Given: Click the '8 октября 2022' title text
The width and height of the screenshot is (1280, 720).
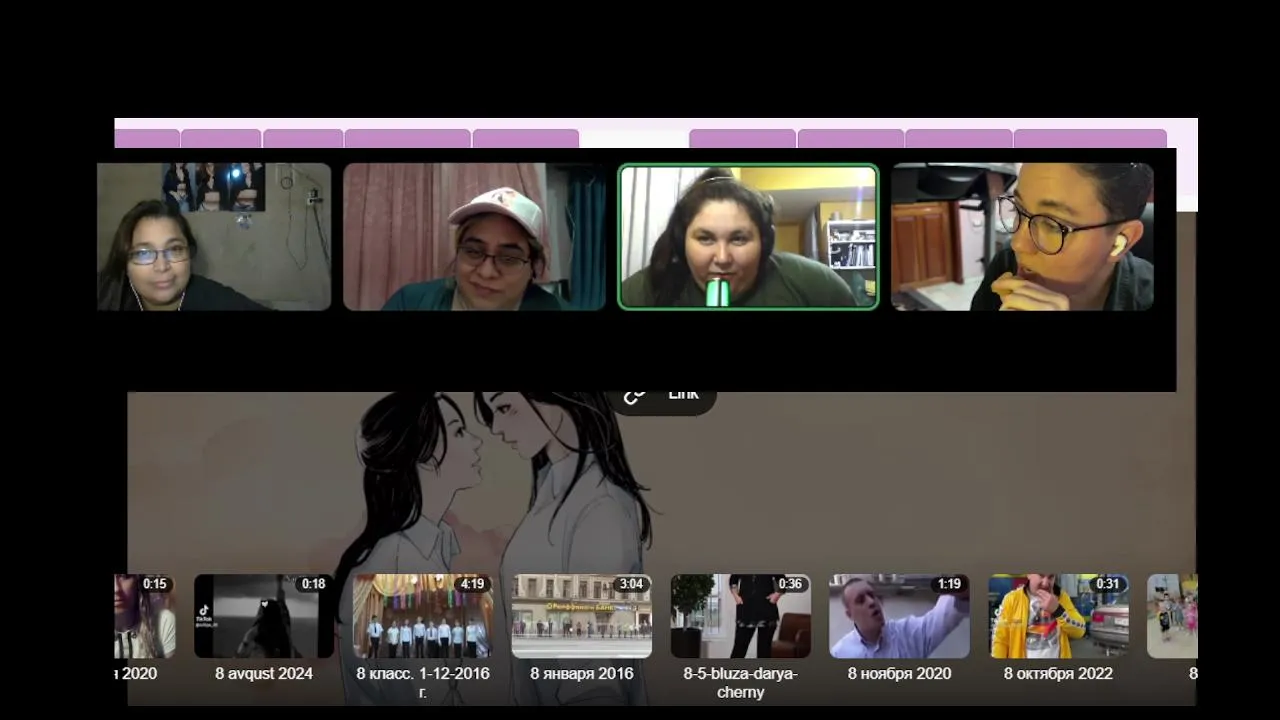Looking at the screenshot, I should tap(1059, 674).
